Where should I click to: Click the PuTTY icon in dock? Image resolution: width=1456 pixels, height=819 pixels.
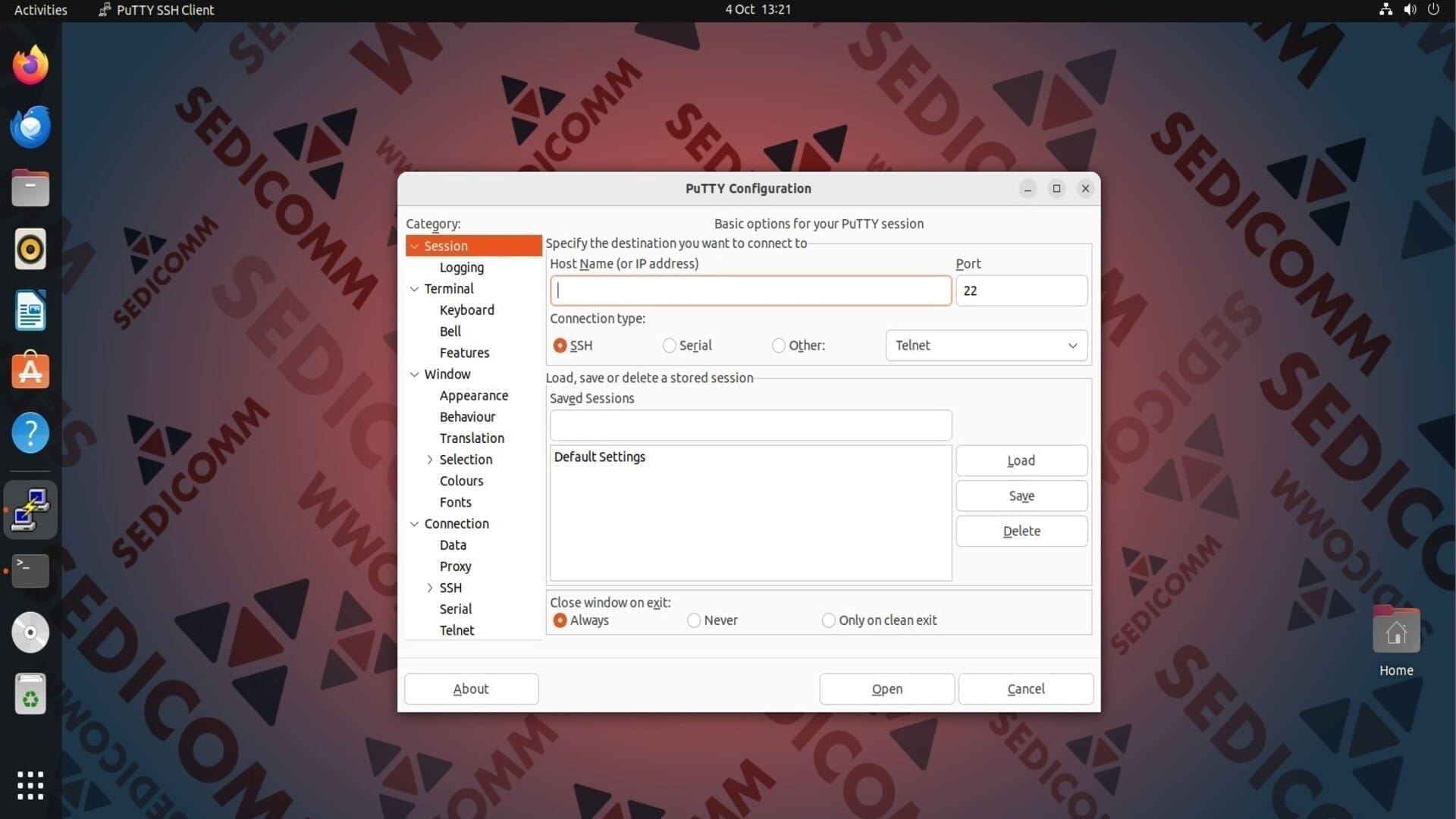[30, 510]
